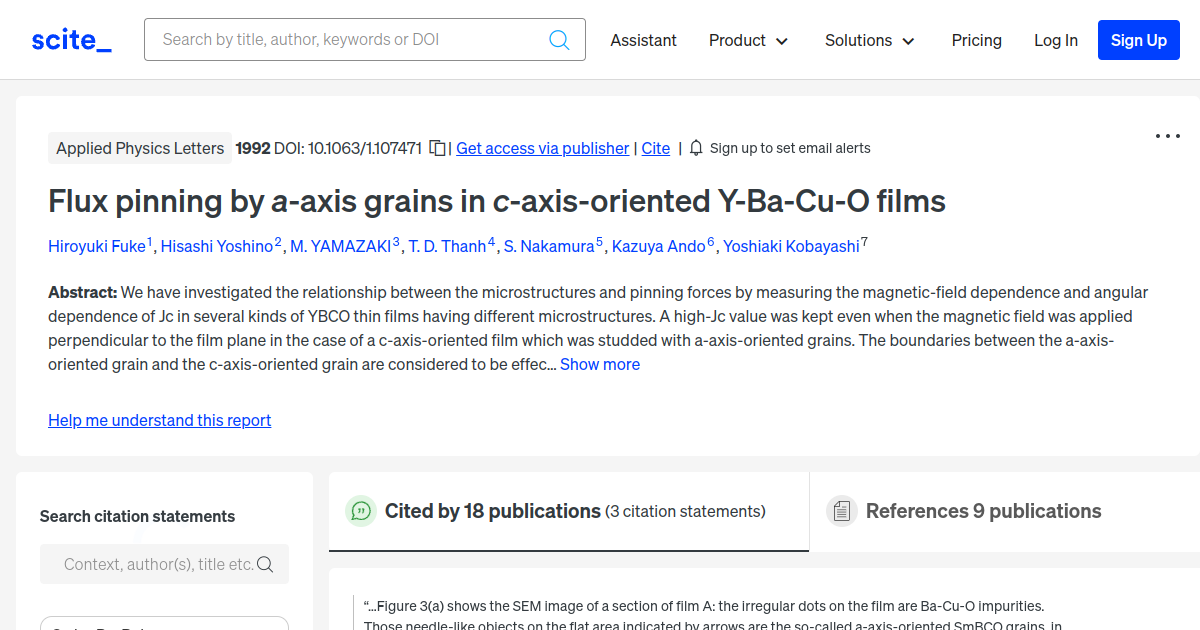
Task: Click Log In in the header
Action: [x=1056, y=40]
